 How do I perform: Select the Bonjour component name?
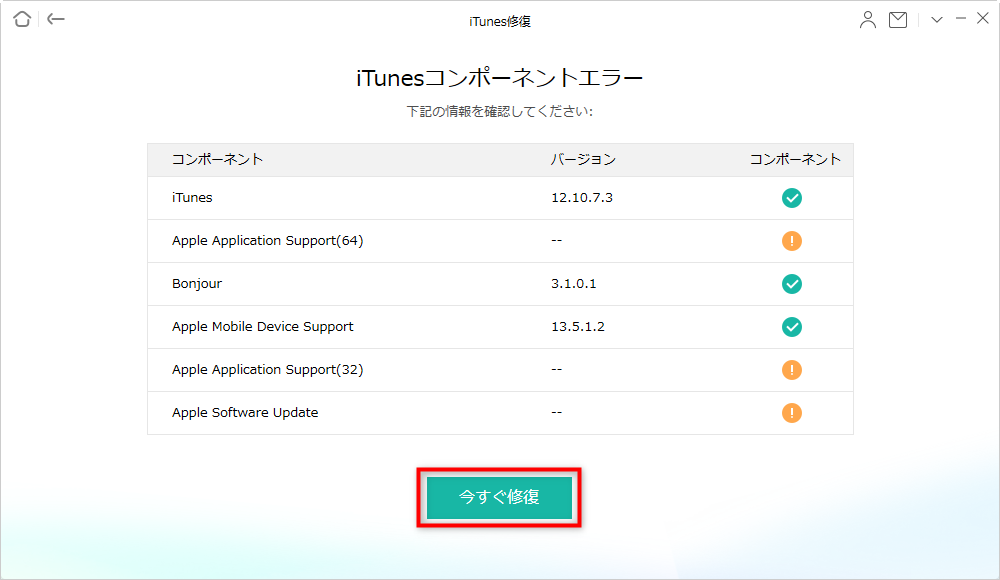coord(197,284)
